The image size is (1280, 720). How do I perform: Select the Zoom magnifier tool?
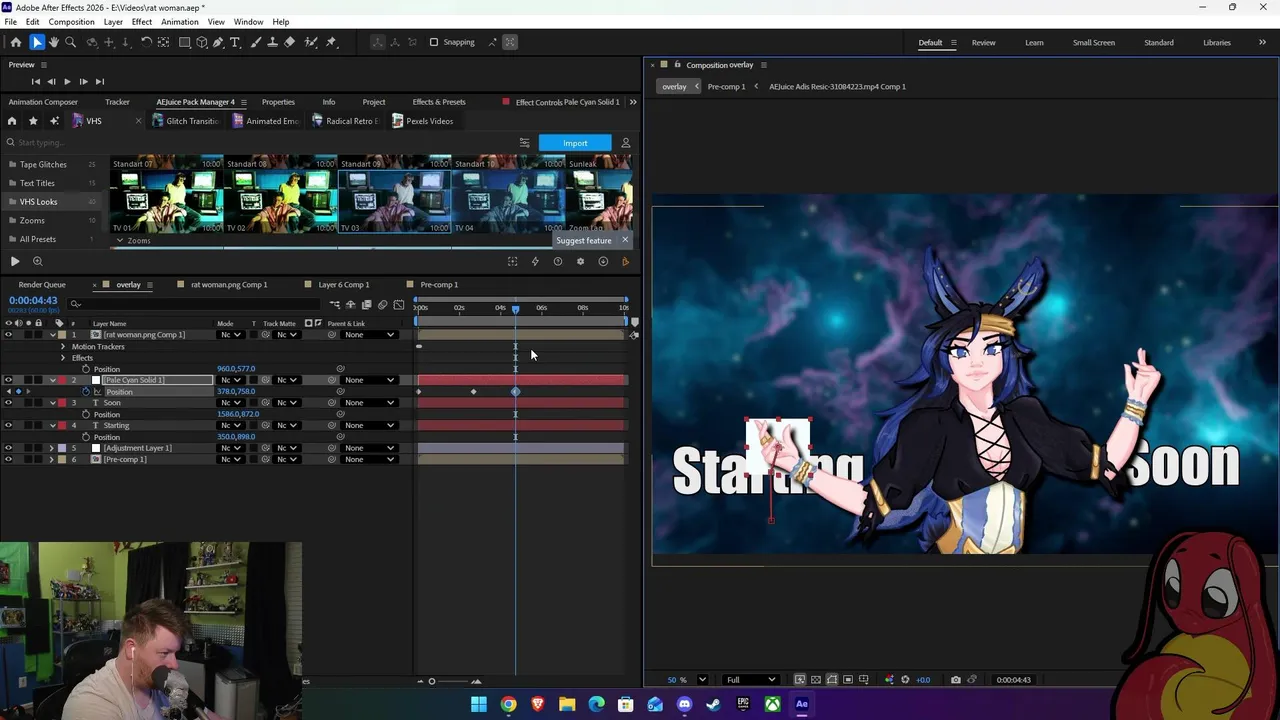coord(70,42)
